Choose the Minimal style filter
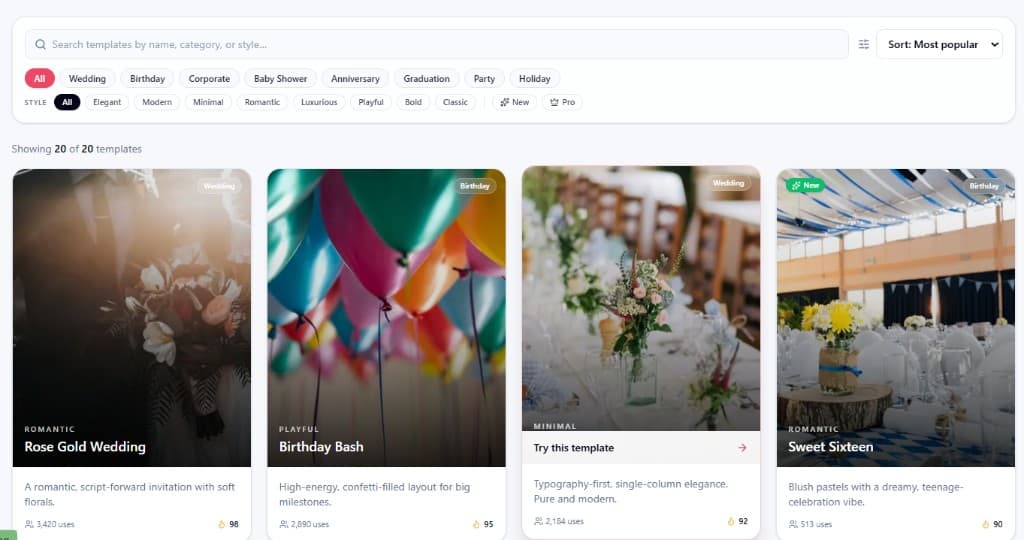The height and width of the screenshot is (540, 1024). coord(208,102)
